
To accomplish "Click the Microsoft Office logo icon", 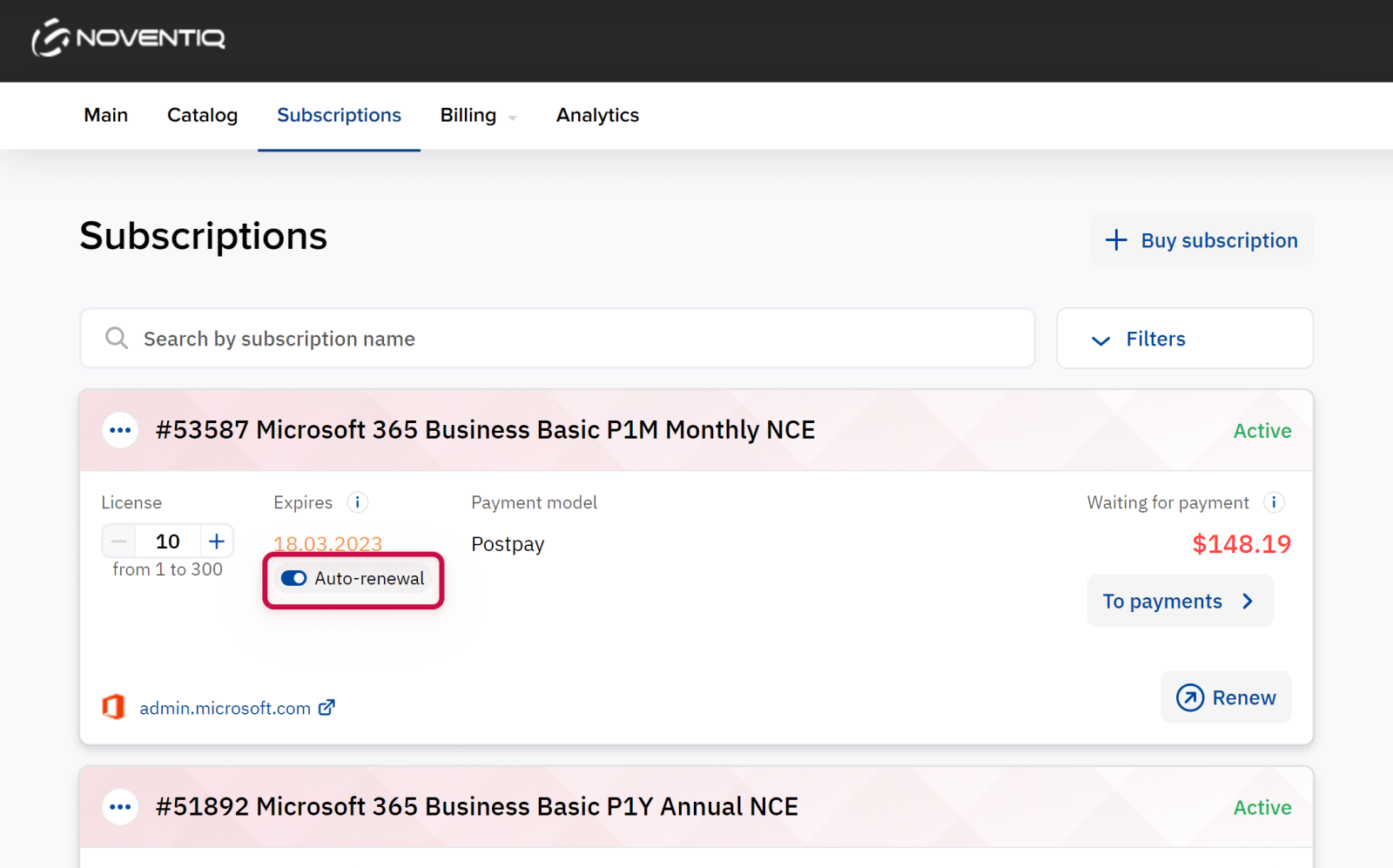I will coord(114,707).
